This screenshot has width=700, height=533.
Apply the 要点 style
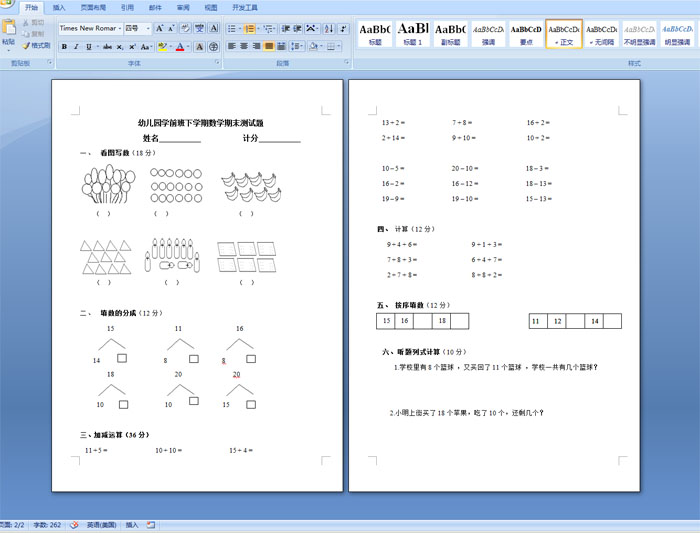coord(526,34)
